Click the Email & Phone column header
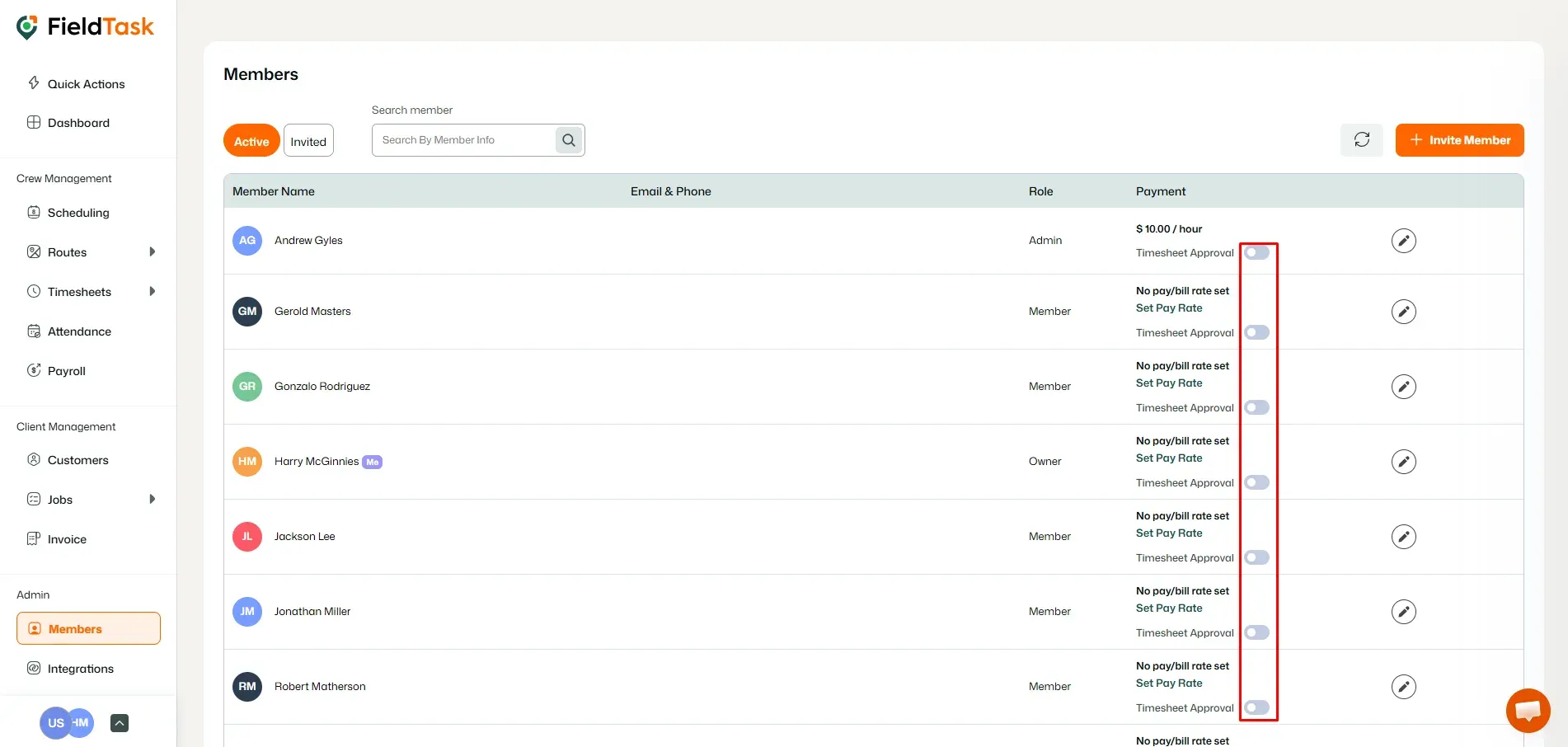The height and width of the screenshot is (747, 1568). 671,191
